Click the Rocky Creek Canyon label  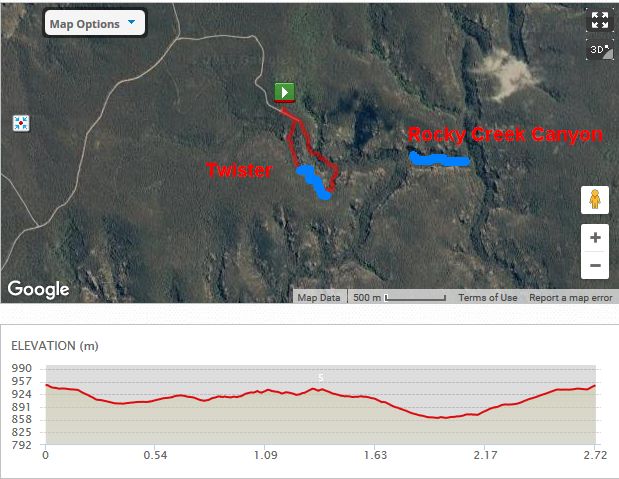(x=505, y=135)
